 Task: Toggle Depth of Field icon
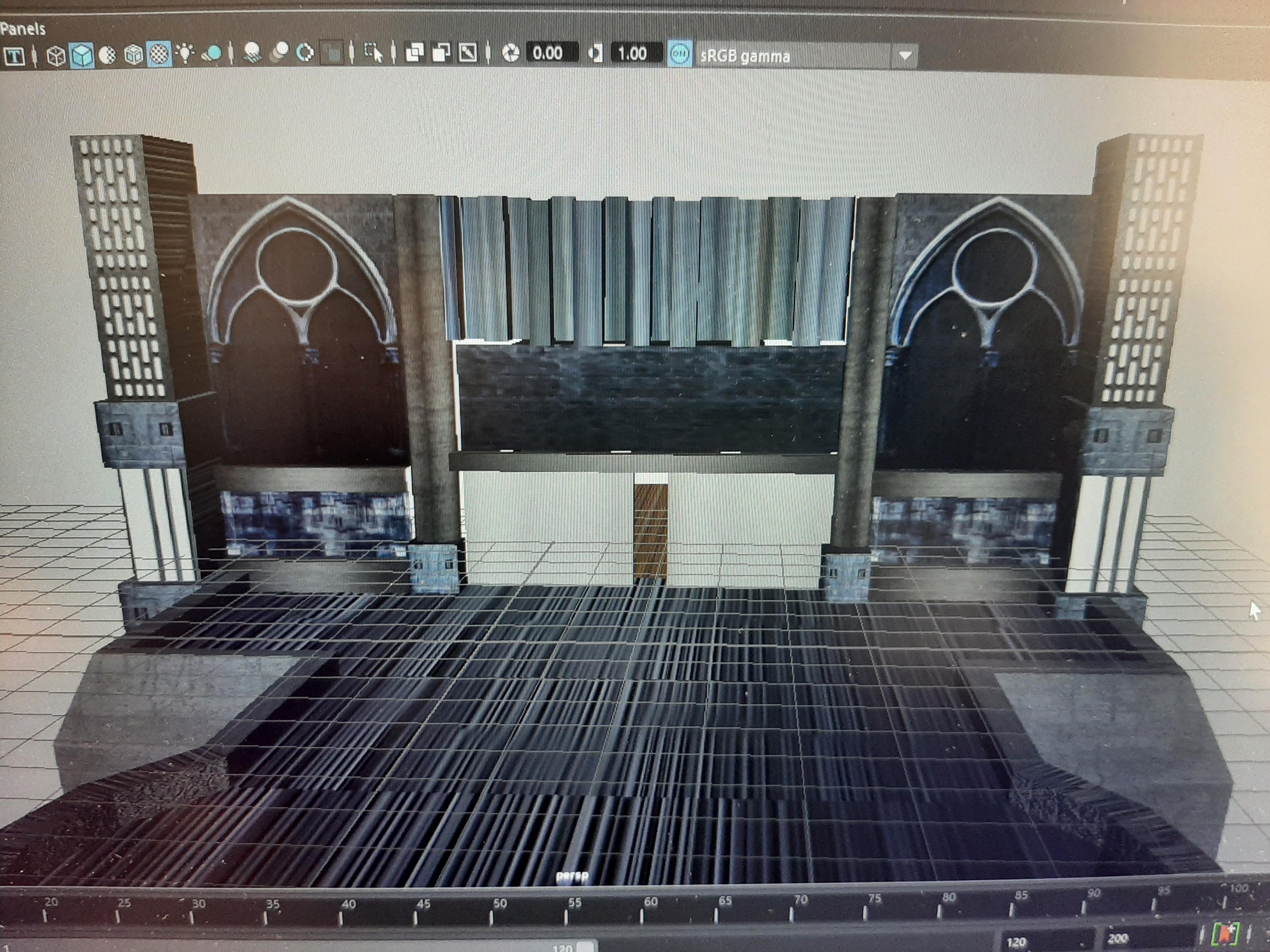332,53
